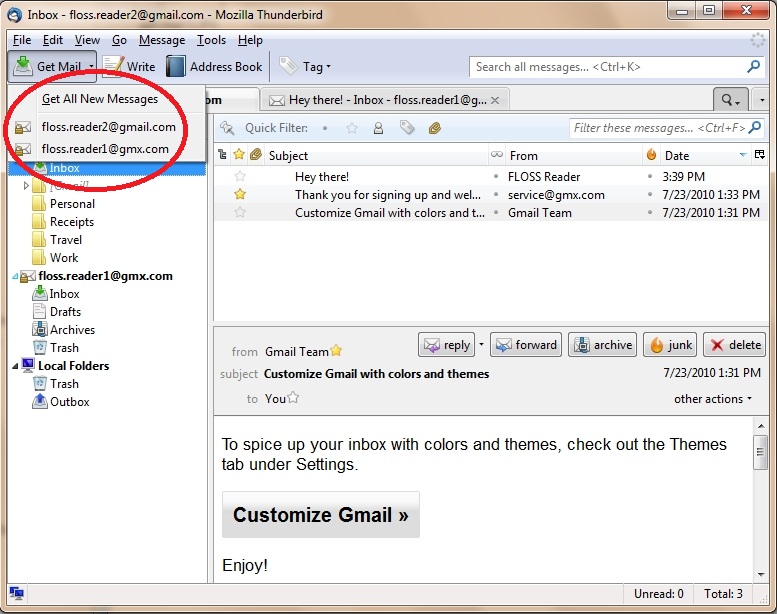
Task: Toggle contacts-only quick filter
Action: (x=378, y=128)
